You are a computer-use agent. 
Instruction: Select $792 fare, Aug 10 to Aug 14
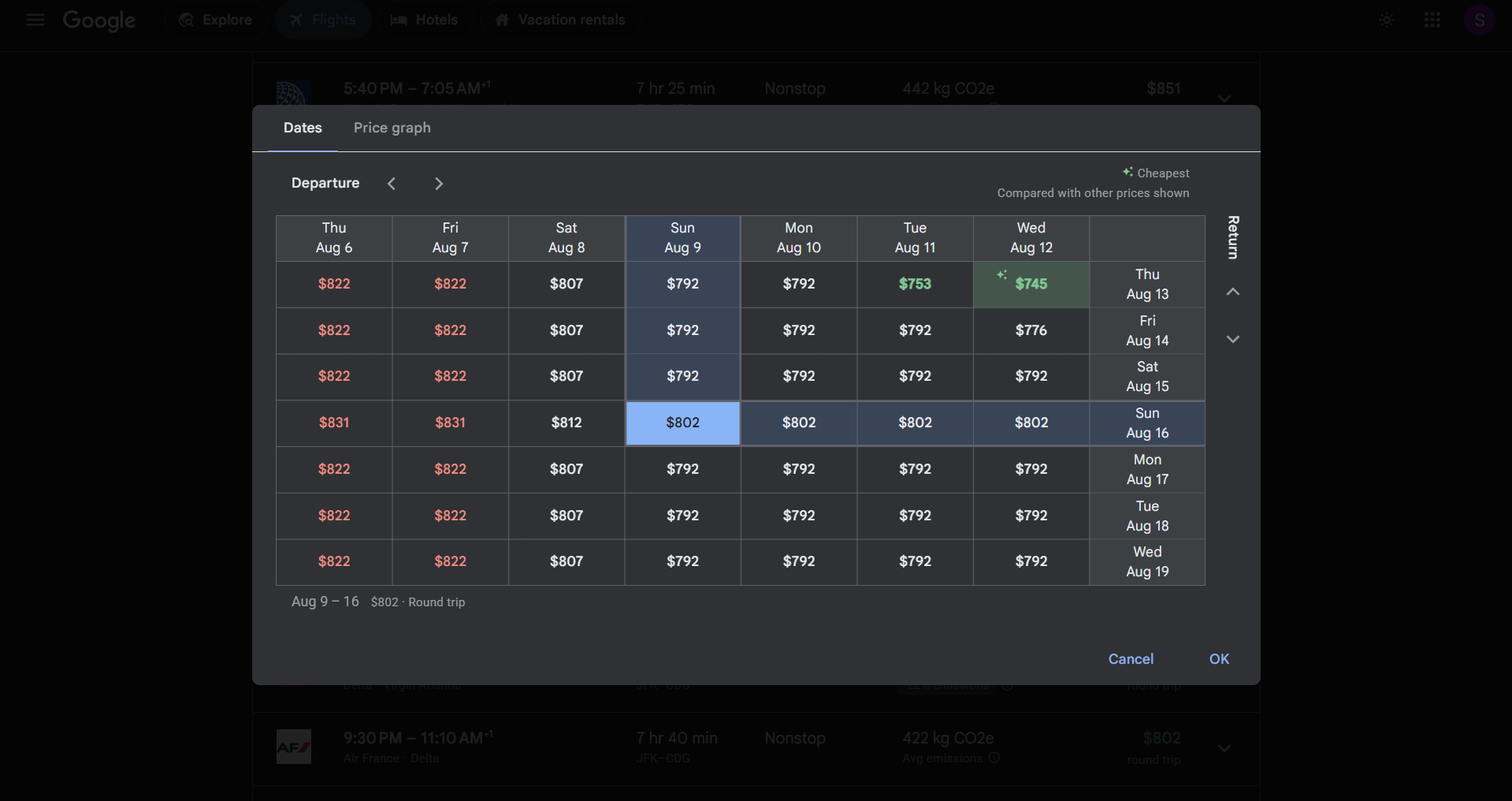point(799,330)
